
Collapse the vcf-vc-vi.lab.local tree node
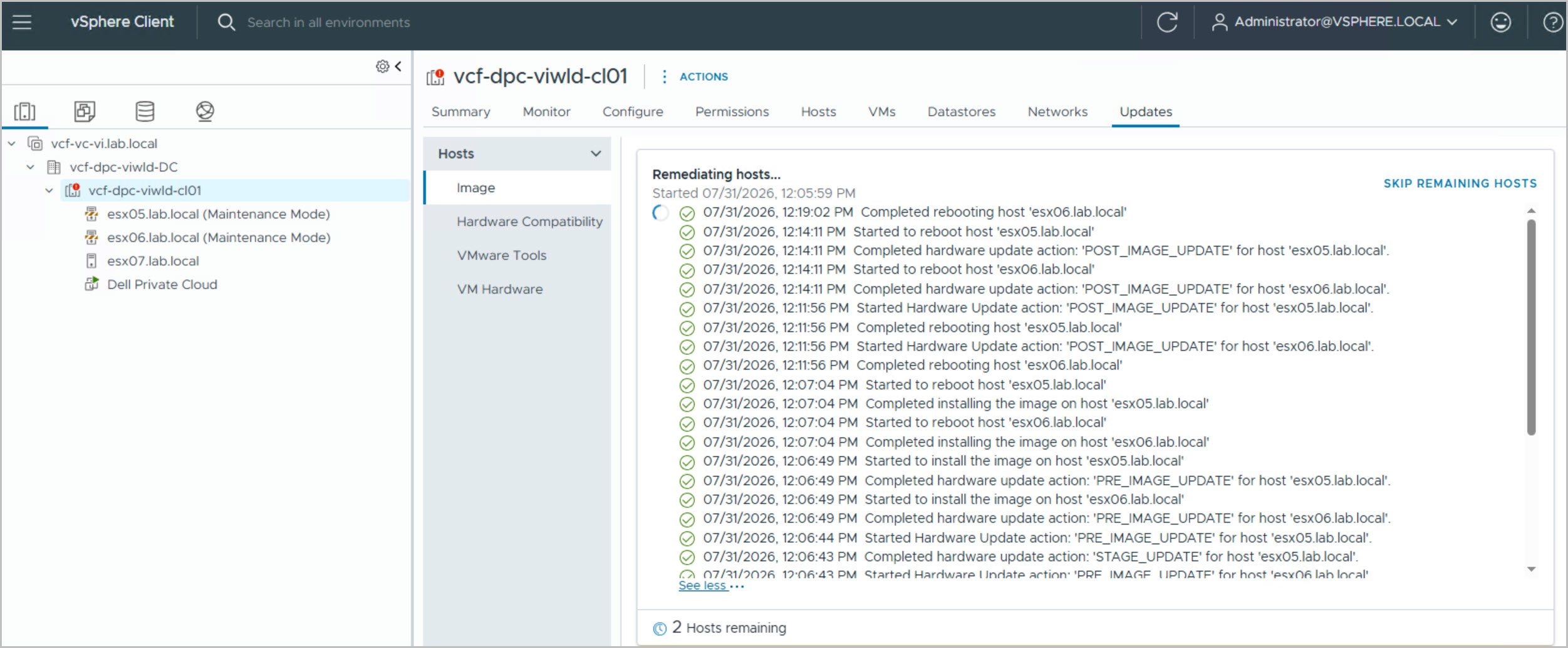[12, 143]
